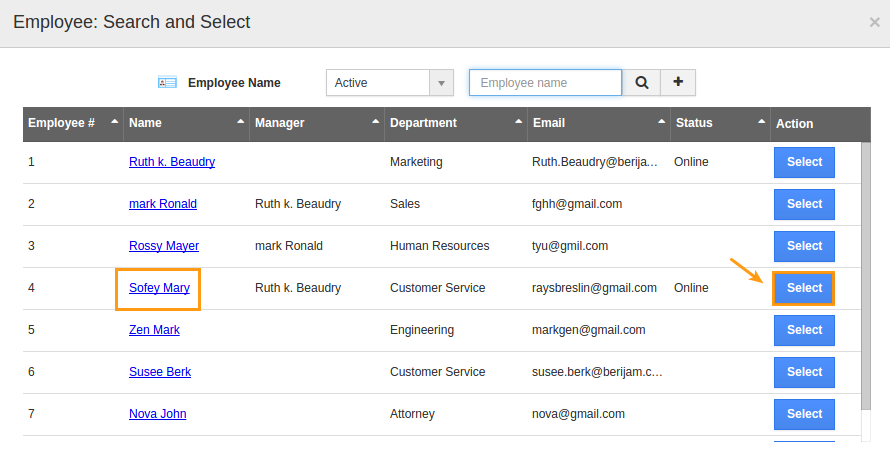Click the dialog title Employee: Search and Select

132,22
